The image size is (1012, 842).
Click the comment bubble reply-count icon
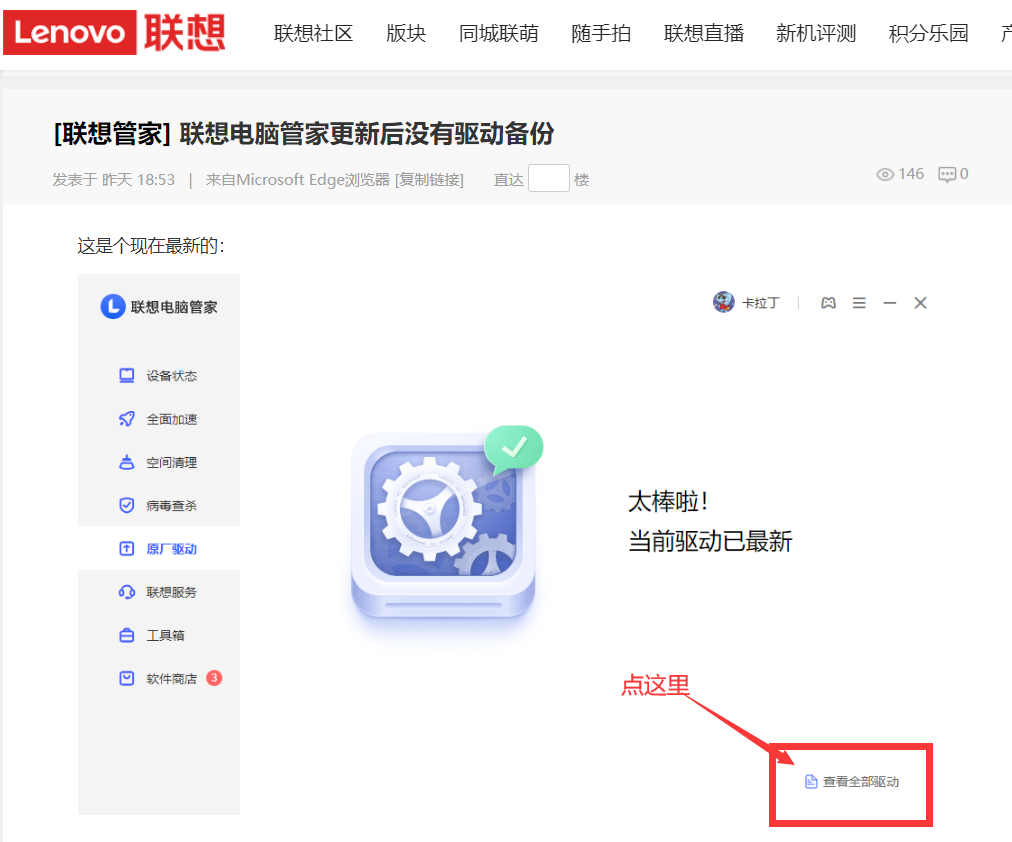[x=947, y=174]
